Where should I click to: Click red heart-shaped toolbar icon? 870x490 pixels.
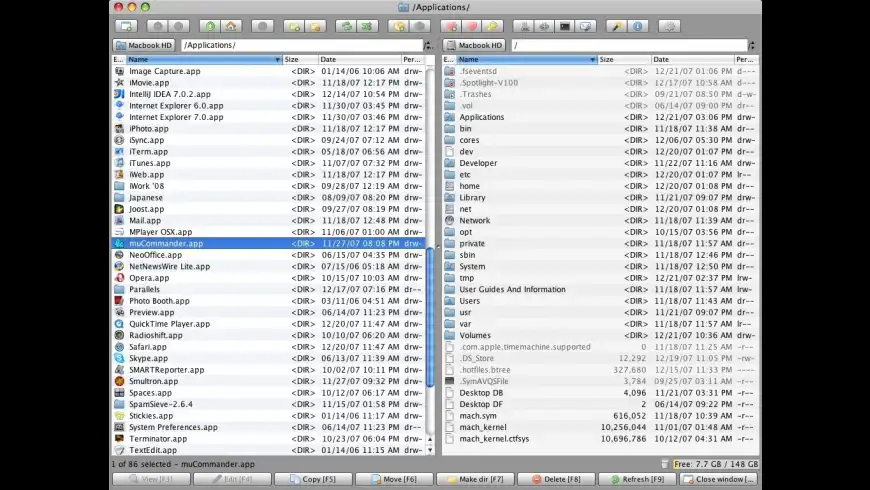point(472,26)
